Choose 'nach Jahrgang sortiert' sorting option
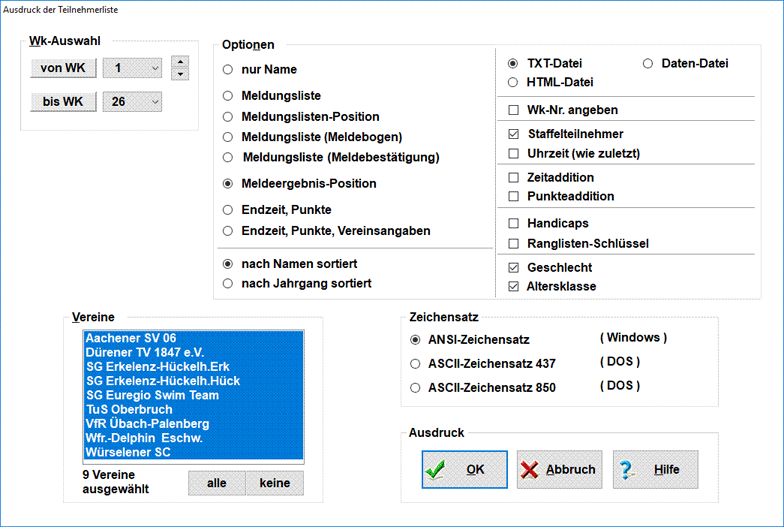Viewport: 784px width, 527px height. click(228, 284)
